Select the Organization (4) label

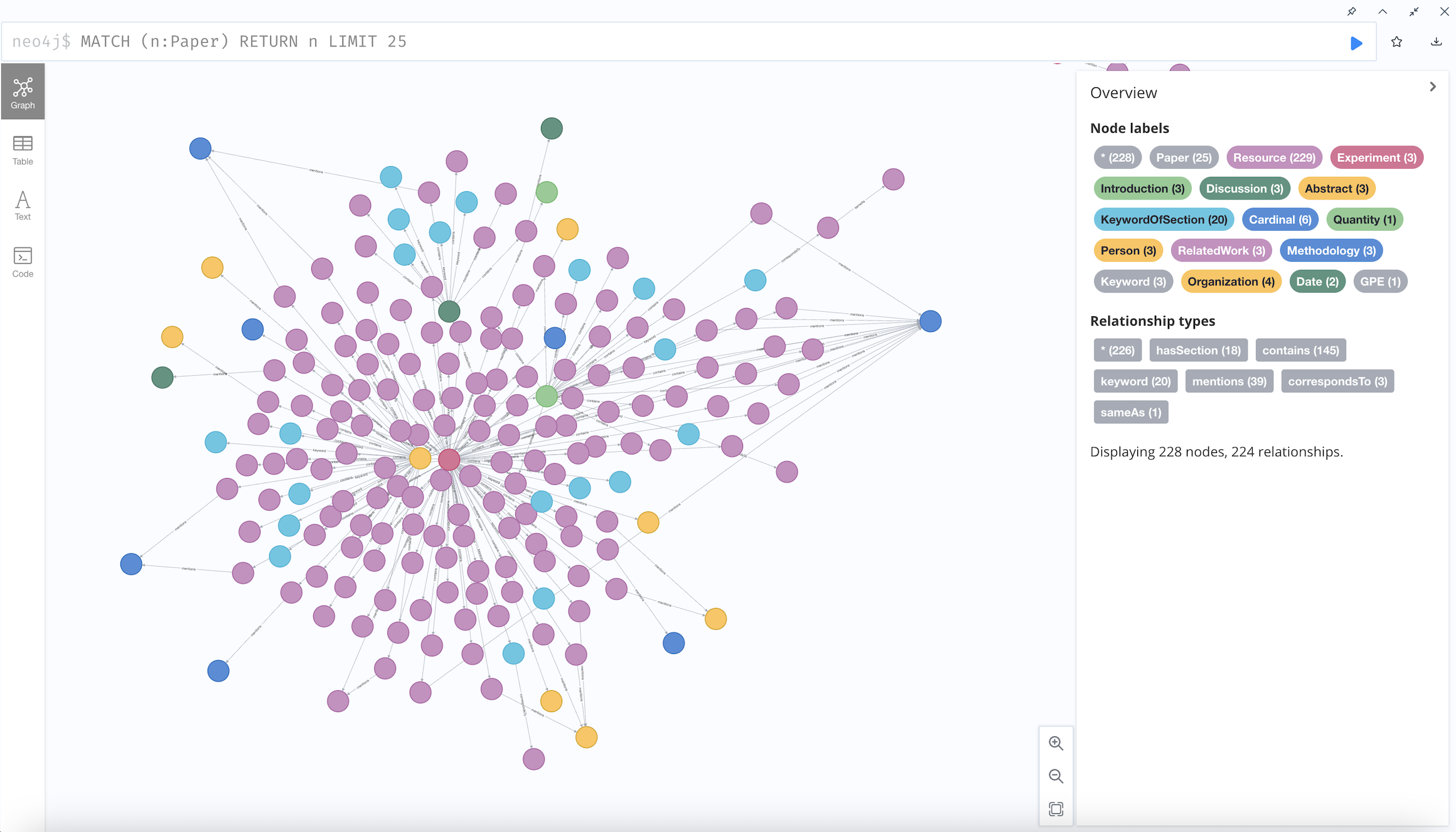1231,282
